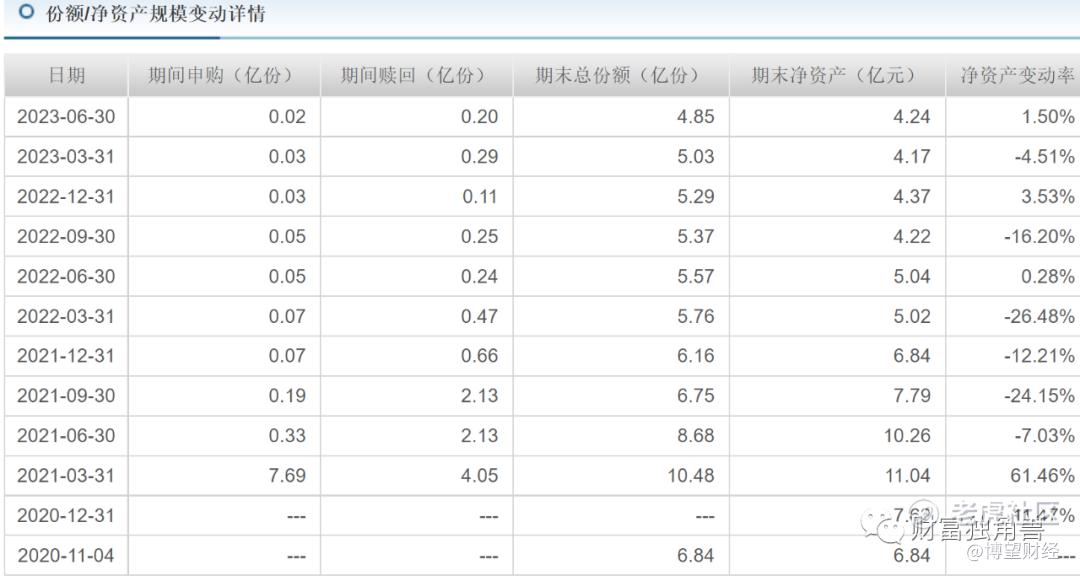Click the 净资产变动率 column header
The width and height of the screenshot is (1080, 576).
point(1017,76)
